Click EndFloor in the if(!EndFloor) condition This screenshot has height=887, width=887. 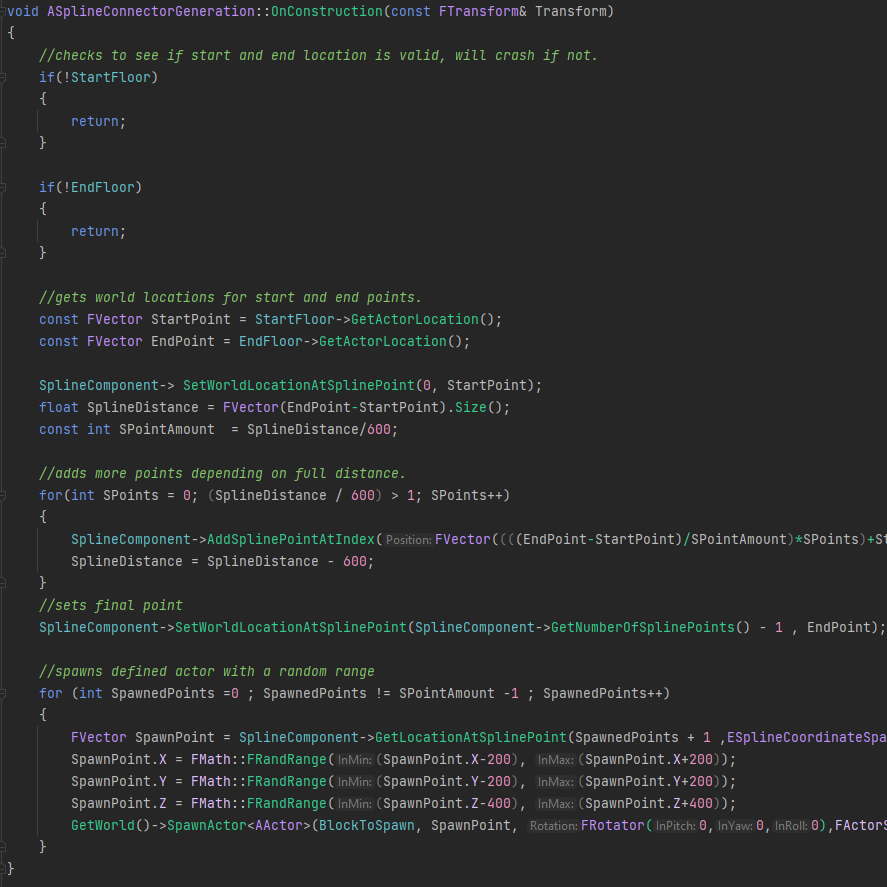[x=102, y=187]
